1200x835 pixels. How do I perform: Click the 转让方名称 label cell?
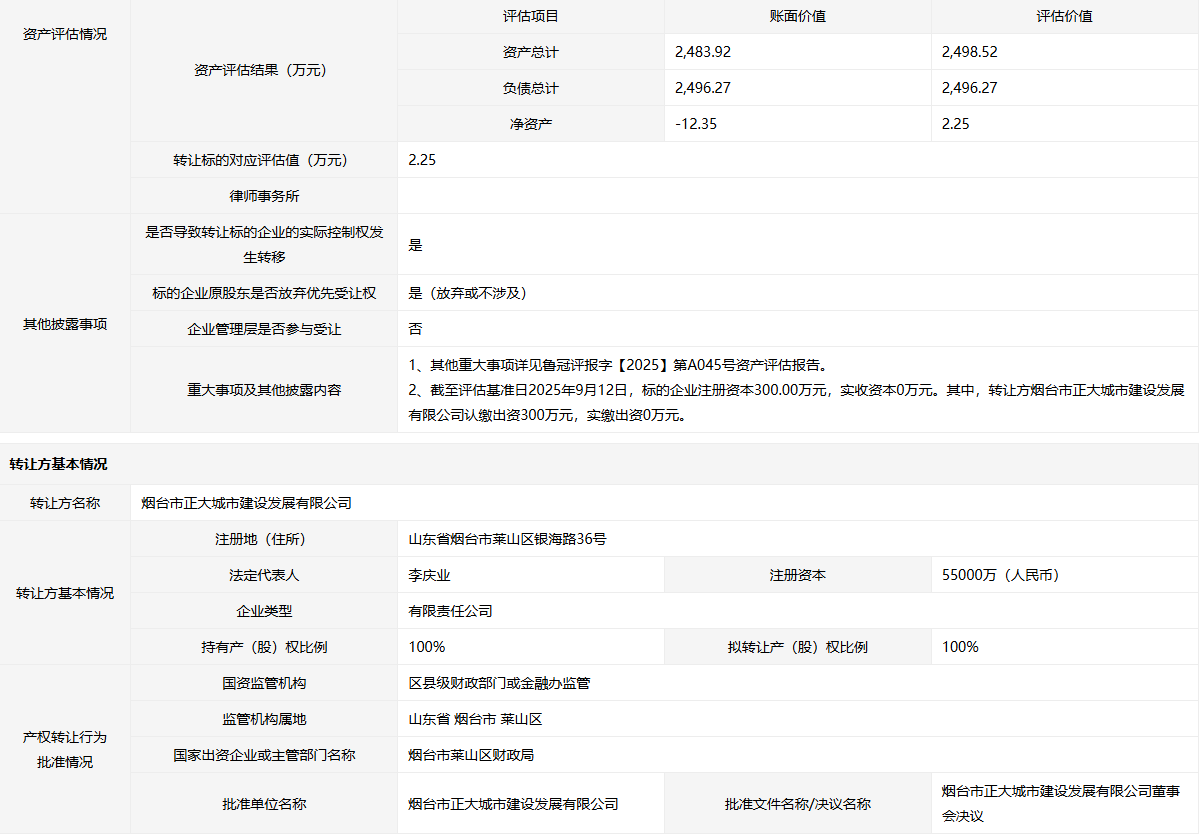(65, 503)
